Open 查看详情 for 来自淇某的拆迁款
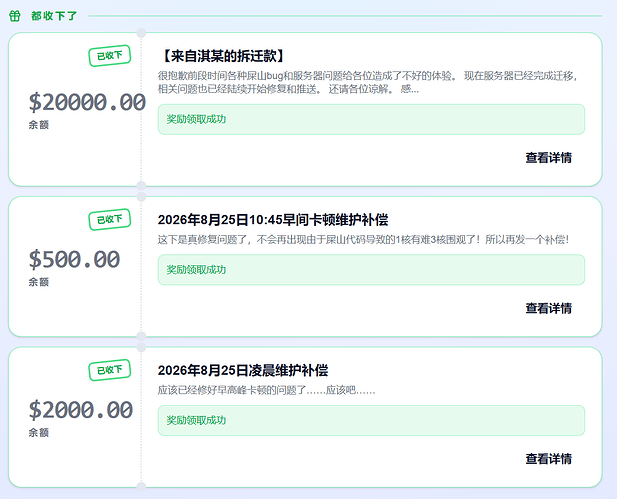This screenshot has width=617, height=499. [549, 158]
